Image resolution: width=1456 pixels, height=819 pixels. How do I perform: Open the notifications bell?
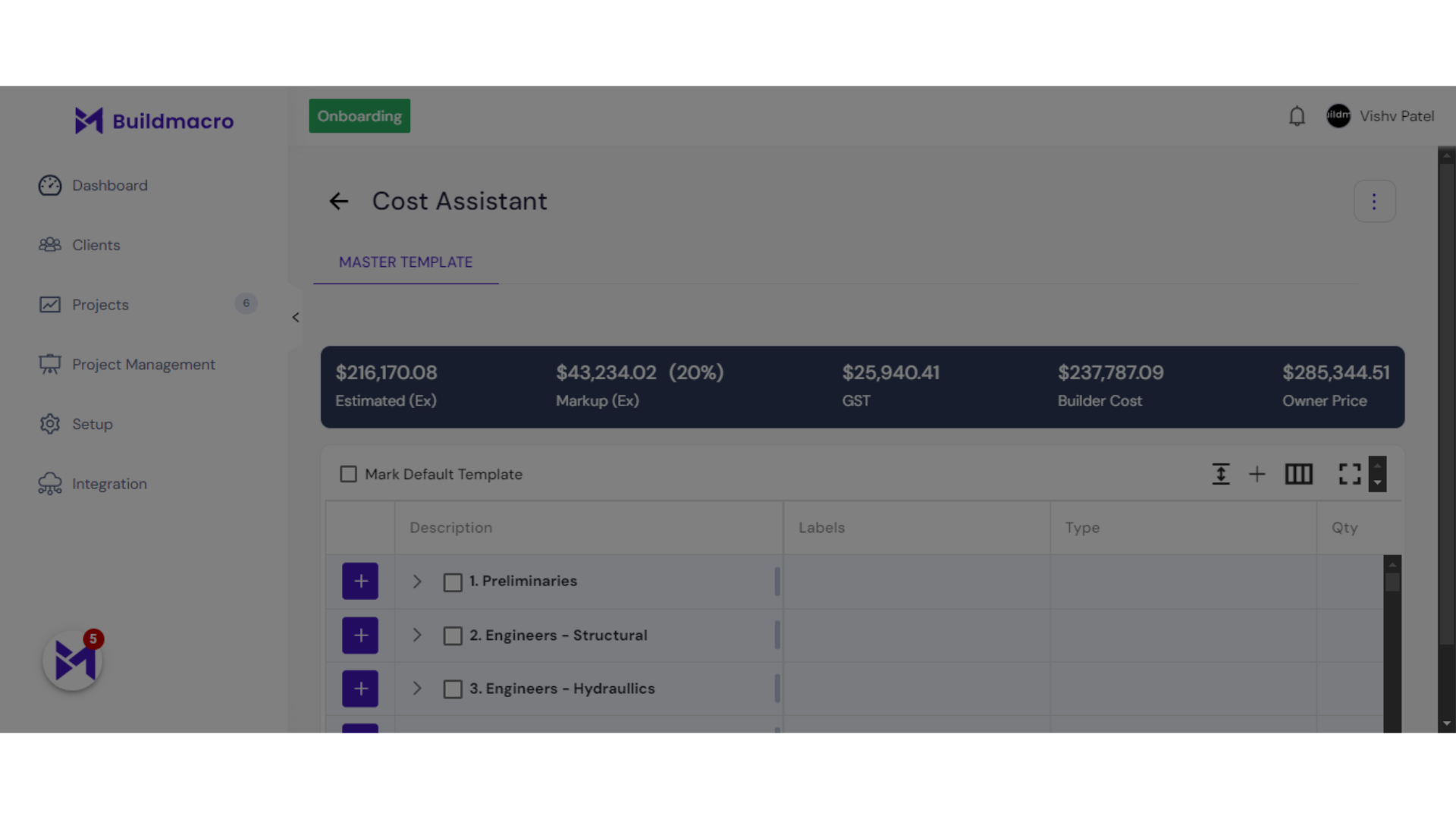coord(1298,116)
